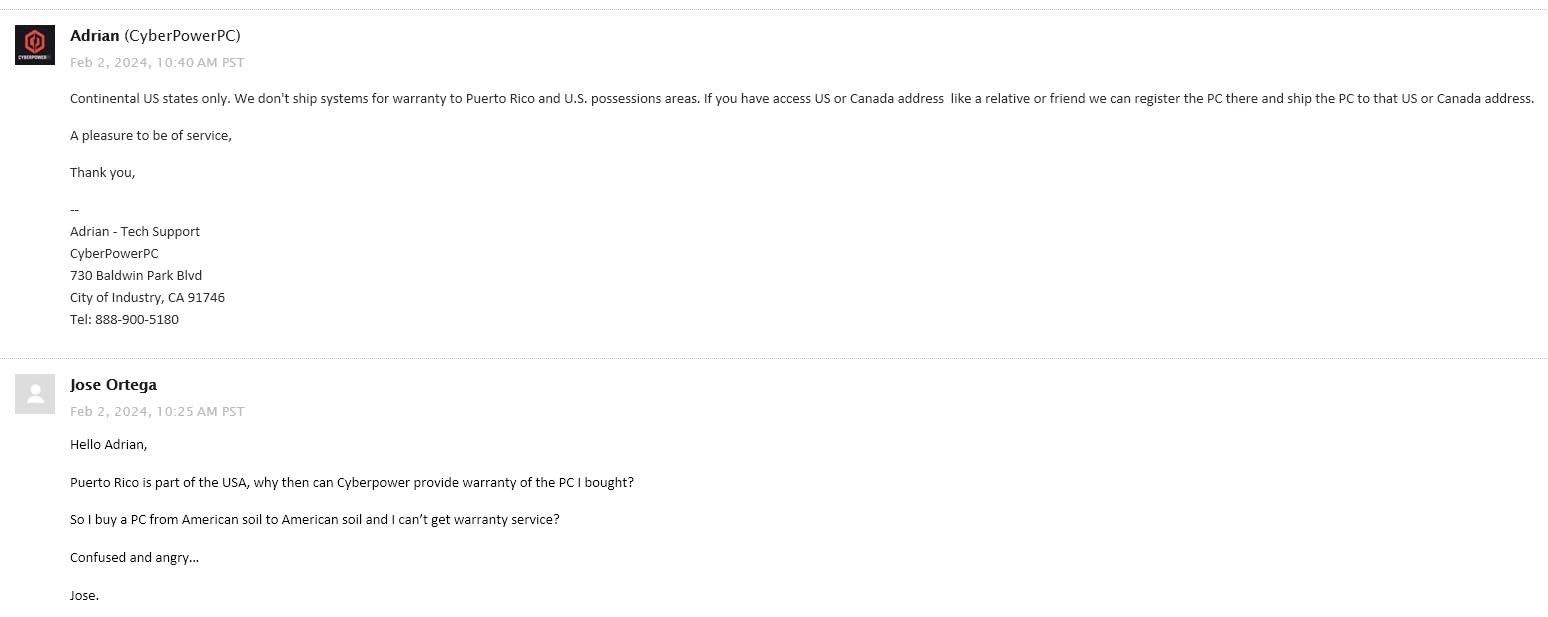Image resolution: width=1548 pixels, height=617 pixels.
Task: Click the 10:40 AM PST timestamp
Action: (157, 62)
